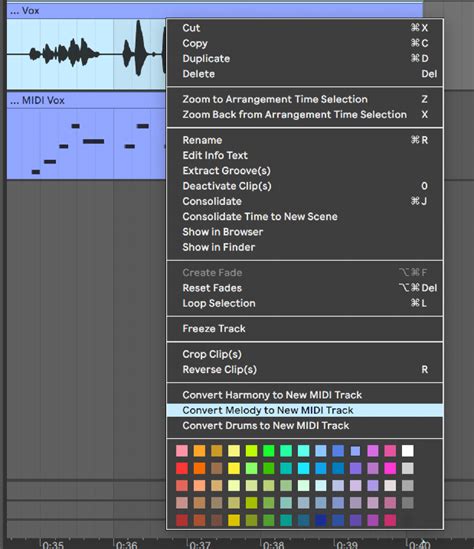474x549 pixels.
Task: Choose Rename from the context menu
Action: [305, 140]
